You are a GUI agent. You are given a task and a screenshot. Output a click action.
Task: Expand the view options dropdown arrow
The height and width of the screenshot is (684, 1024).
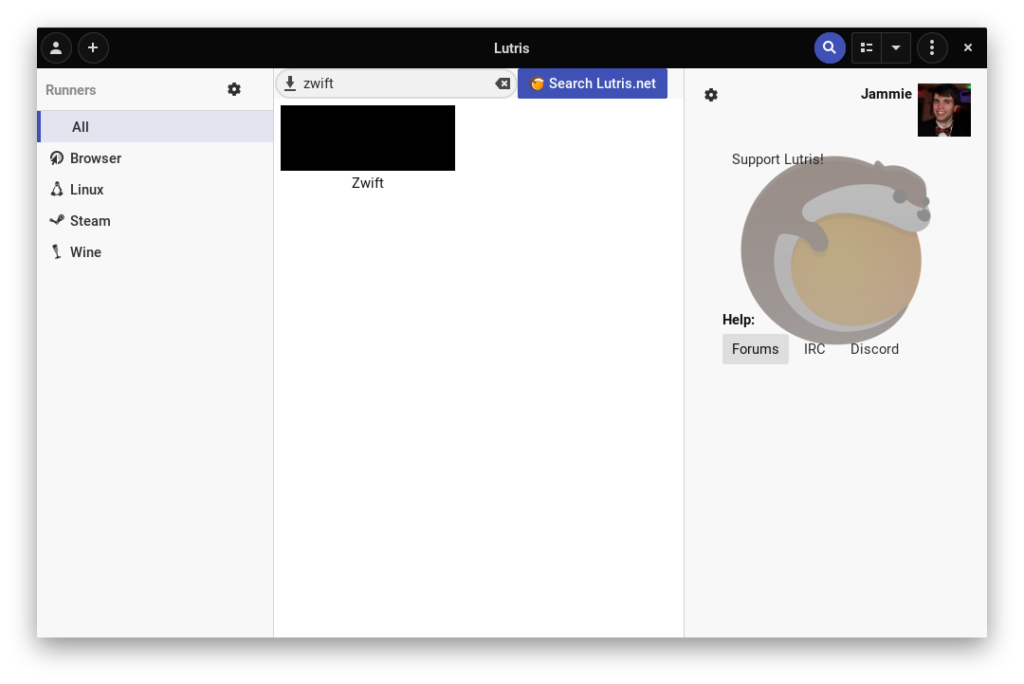click(x=896, y=48)
